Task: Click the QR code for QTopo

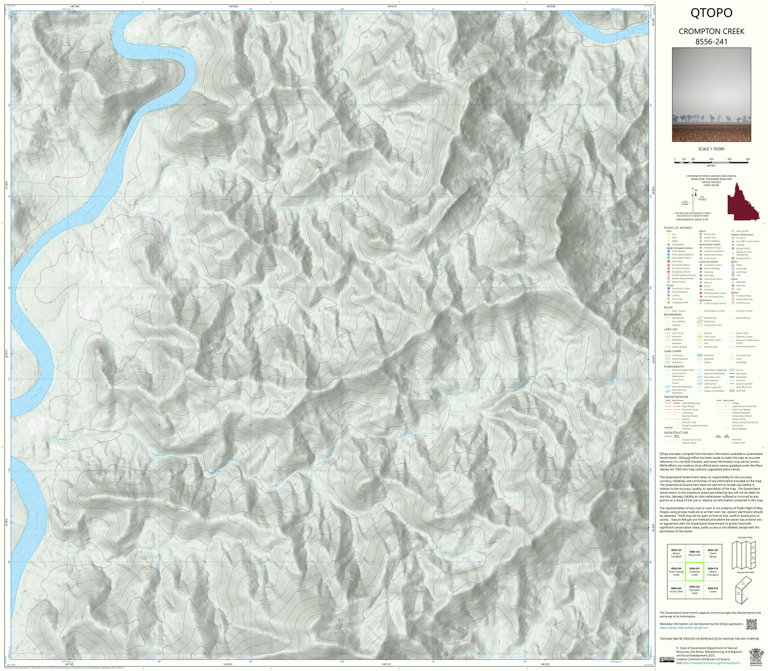Action: (x=751, y=624)
